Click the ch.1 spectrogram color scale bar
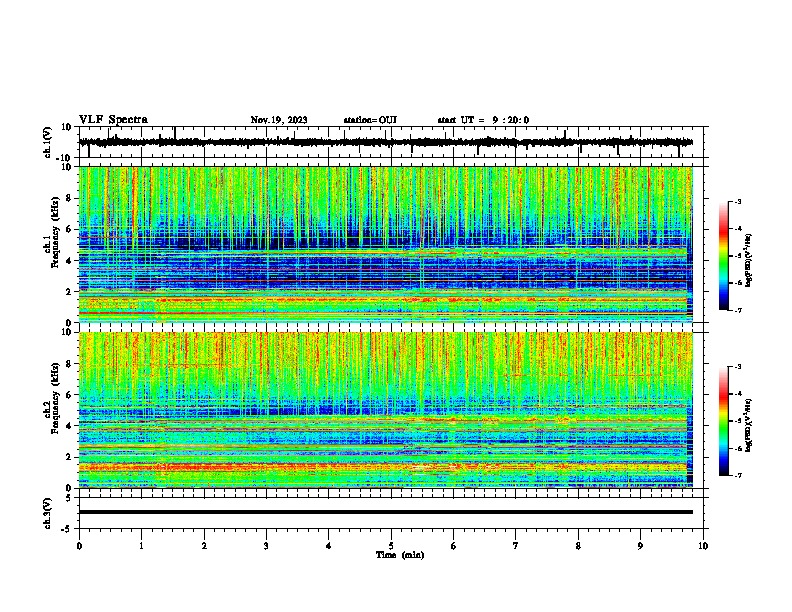This screenshot has height=612, width=792. 724,255
